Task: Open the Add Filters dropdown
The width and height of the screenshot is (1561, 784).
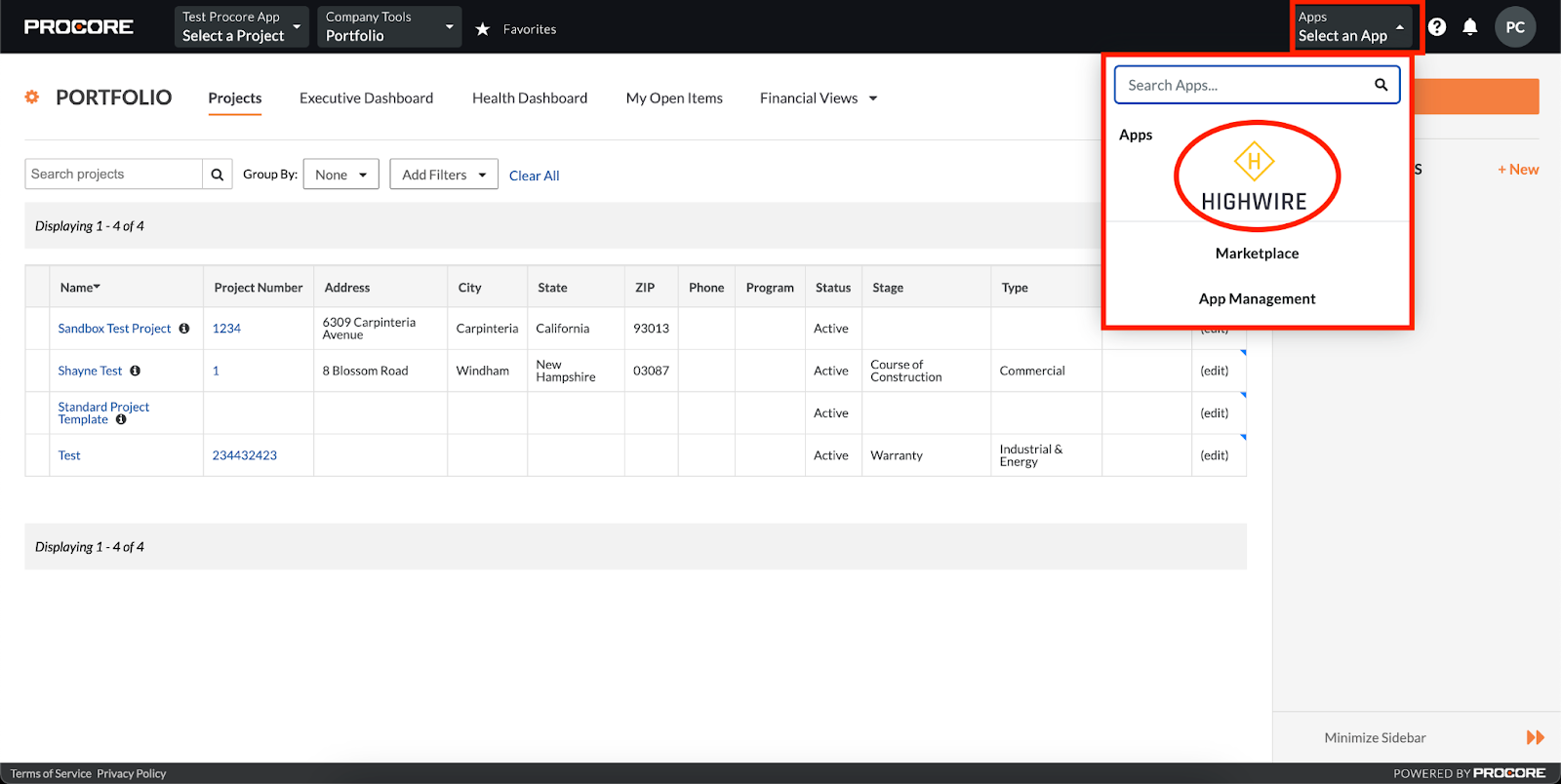Action: click(x=444, y=175)
